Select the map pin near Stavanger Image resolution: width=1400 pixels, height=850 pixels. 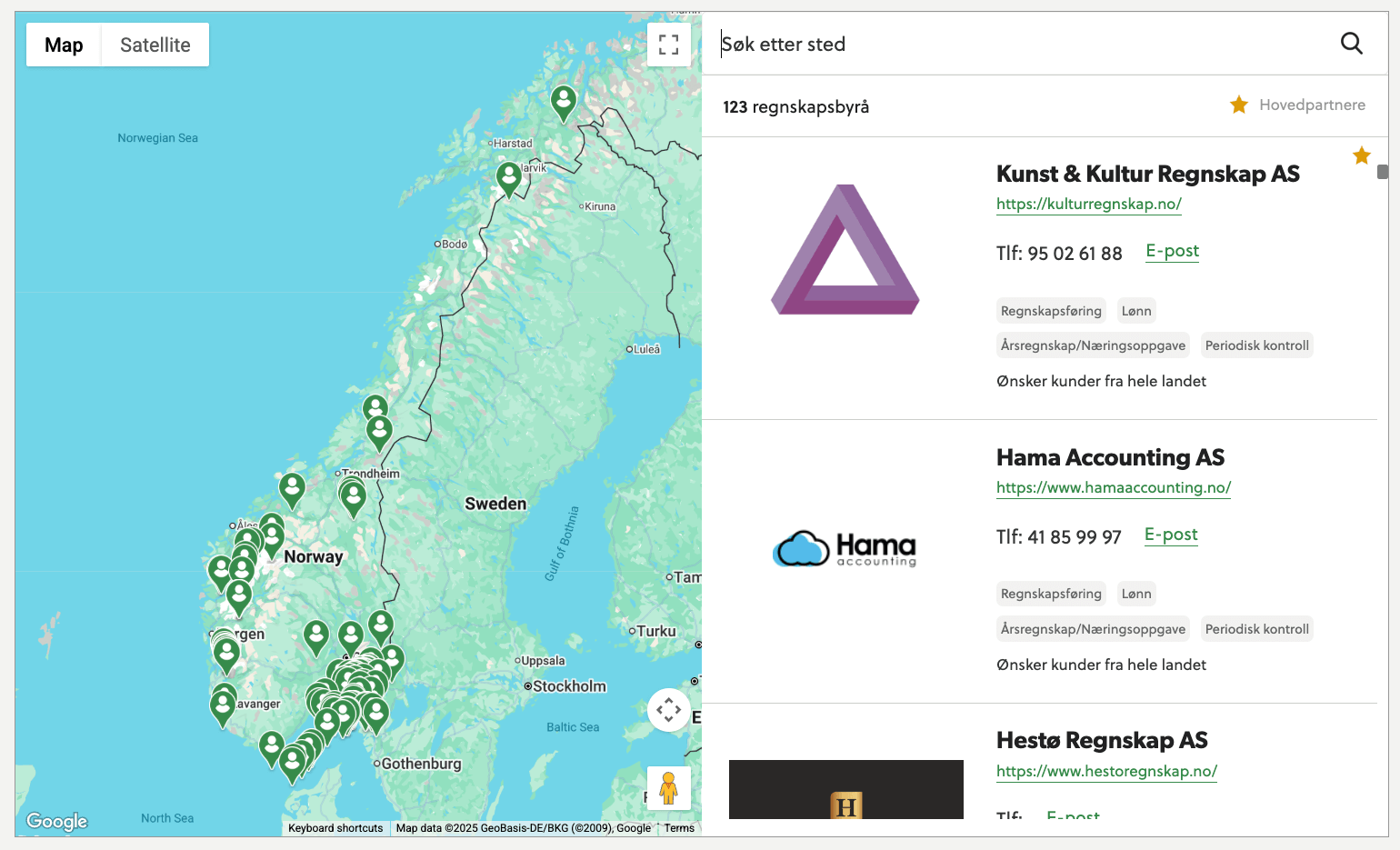223,707
